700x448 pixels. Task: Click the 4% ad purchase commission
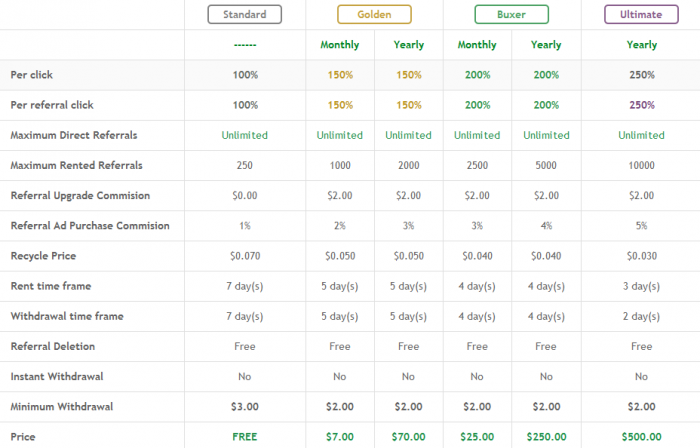546,225
